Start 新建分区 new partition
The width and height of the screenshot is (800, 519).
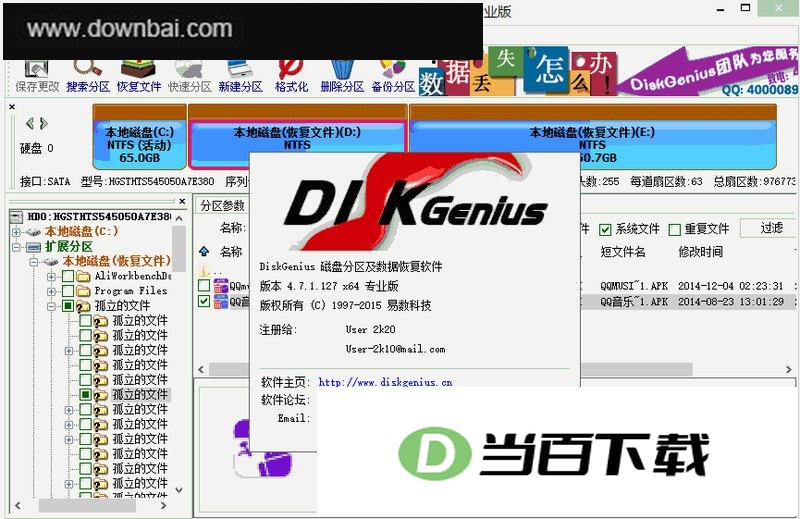tap(240, 77)
